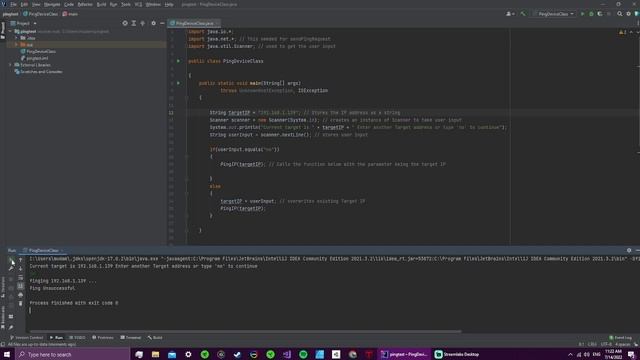Image resolution: width=640 pixels, height=360 pixels.
Task: Start debugging with the bug icon in toolbar
Action: click(x=591, y=14)
